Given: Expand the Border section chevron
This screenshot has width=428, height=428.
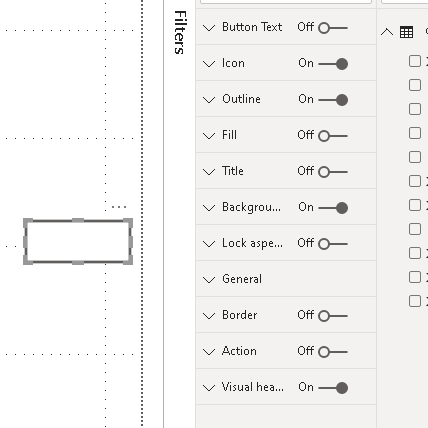Looking at the screenshot, I should pyautogui.click(x=209, y=315).
